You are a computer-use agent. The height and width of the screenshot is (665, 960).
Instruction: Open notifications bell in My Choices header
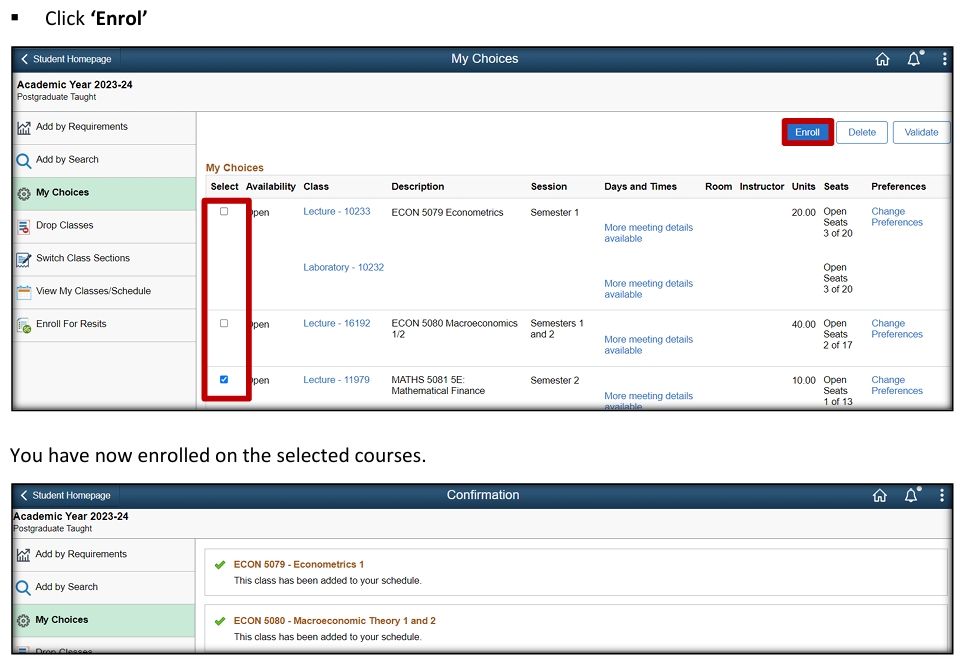click(x=914, y=58)
